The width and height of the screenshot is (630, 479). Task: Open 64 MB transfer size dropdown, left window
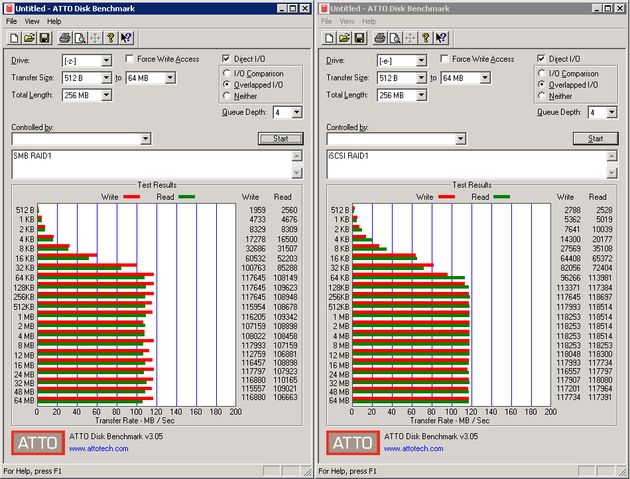pos(170,78)
